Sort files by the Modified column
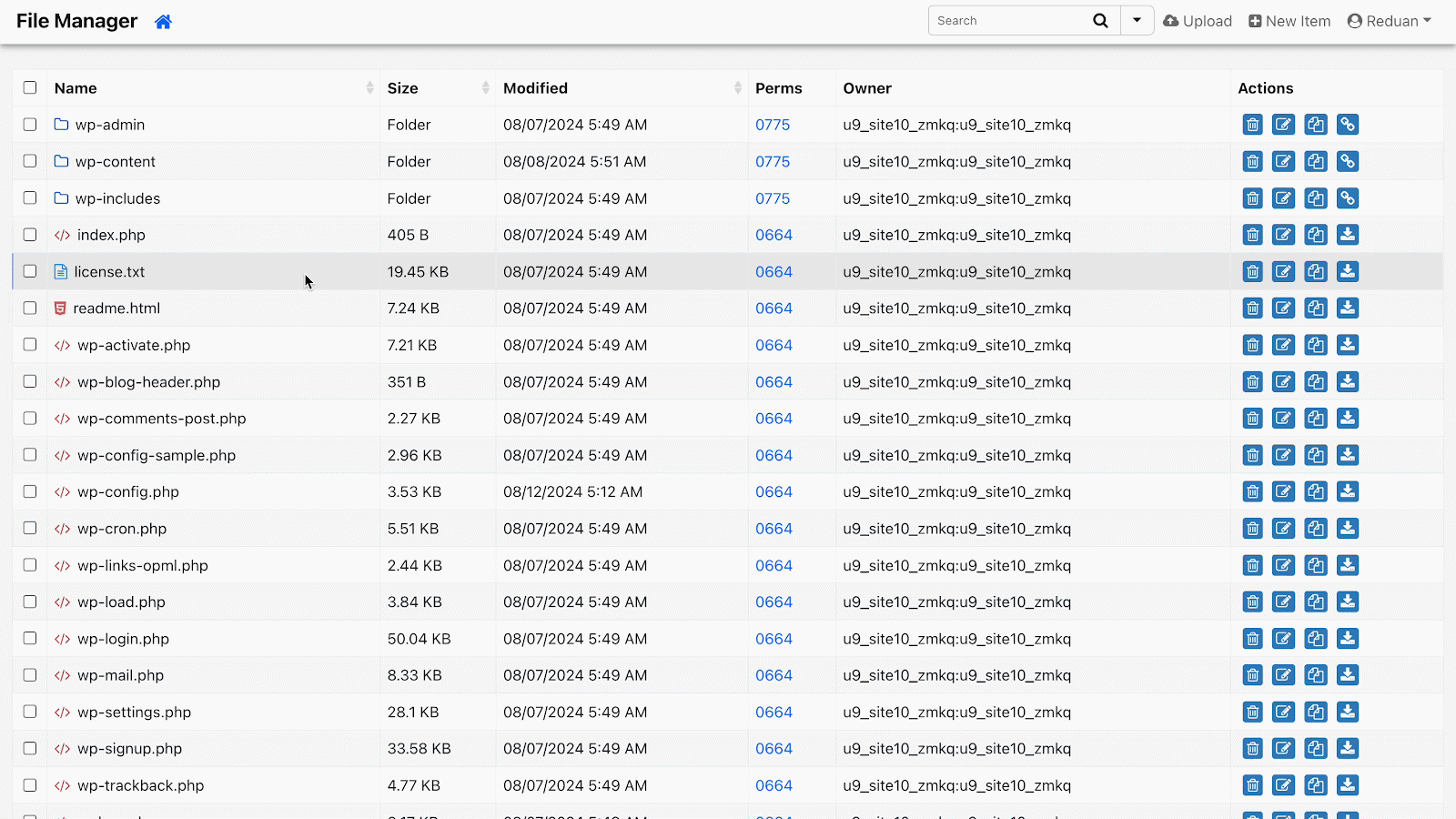Viewport: 1456px width, 819px height. 535,88
